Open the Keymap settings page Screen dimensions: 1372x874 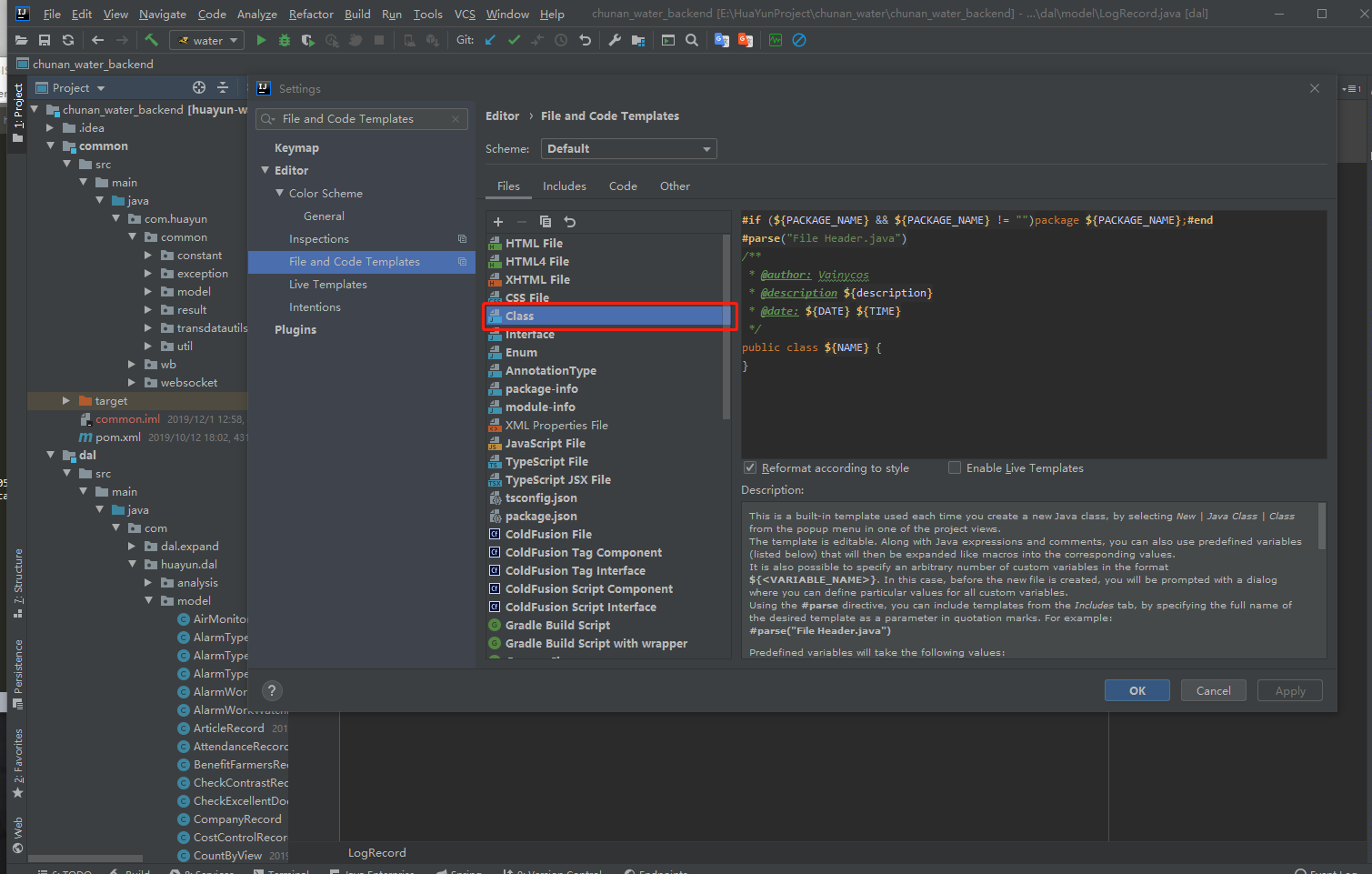point(296,147)
